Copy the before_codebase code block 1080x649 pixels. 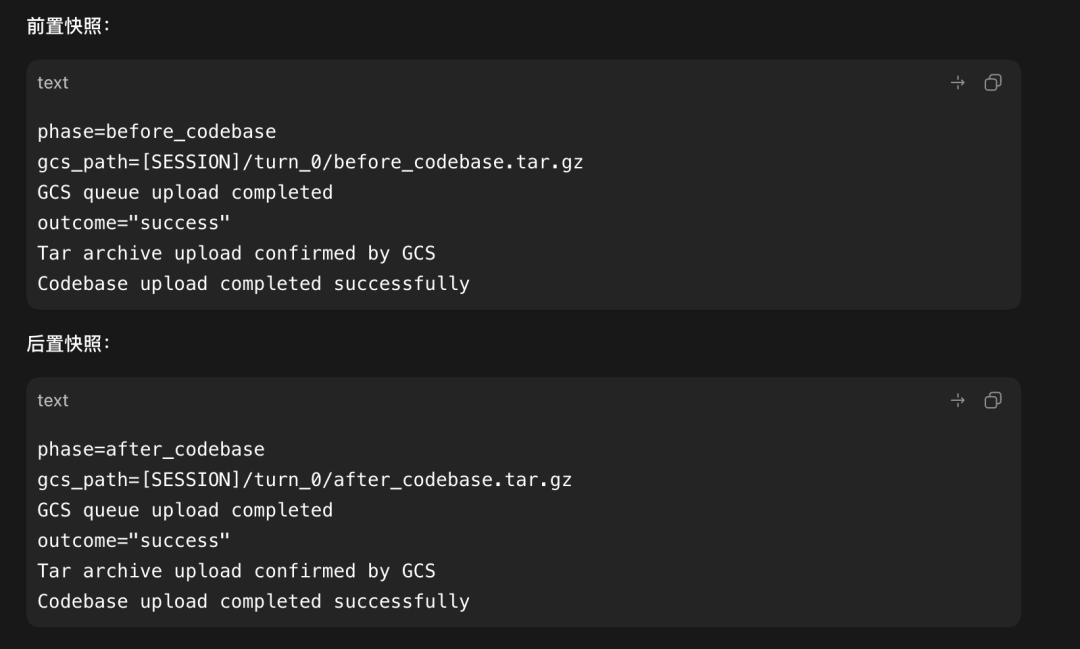[993, 83]
